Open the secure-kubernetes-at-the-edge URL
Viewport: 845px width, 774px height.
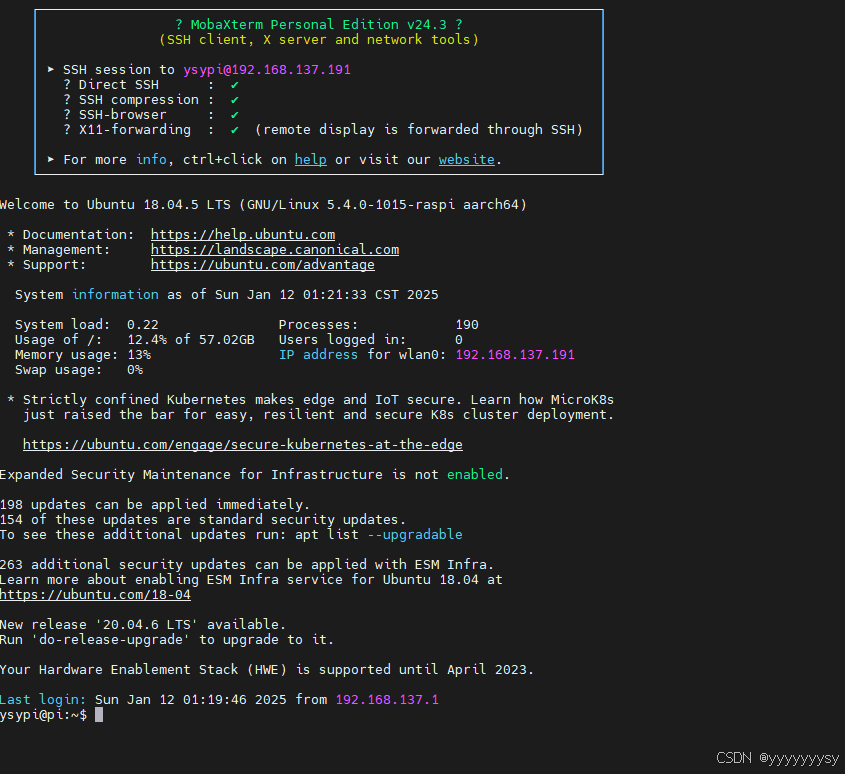tap(243, 445)
